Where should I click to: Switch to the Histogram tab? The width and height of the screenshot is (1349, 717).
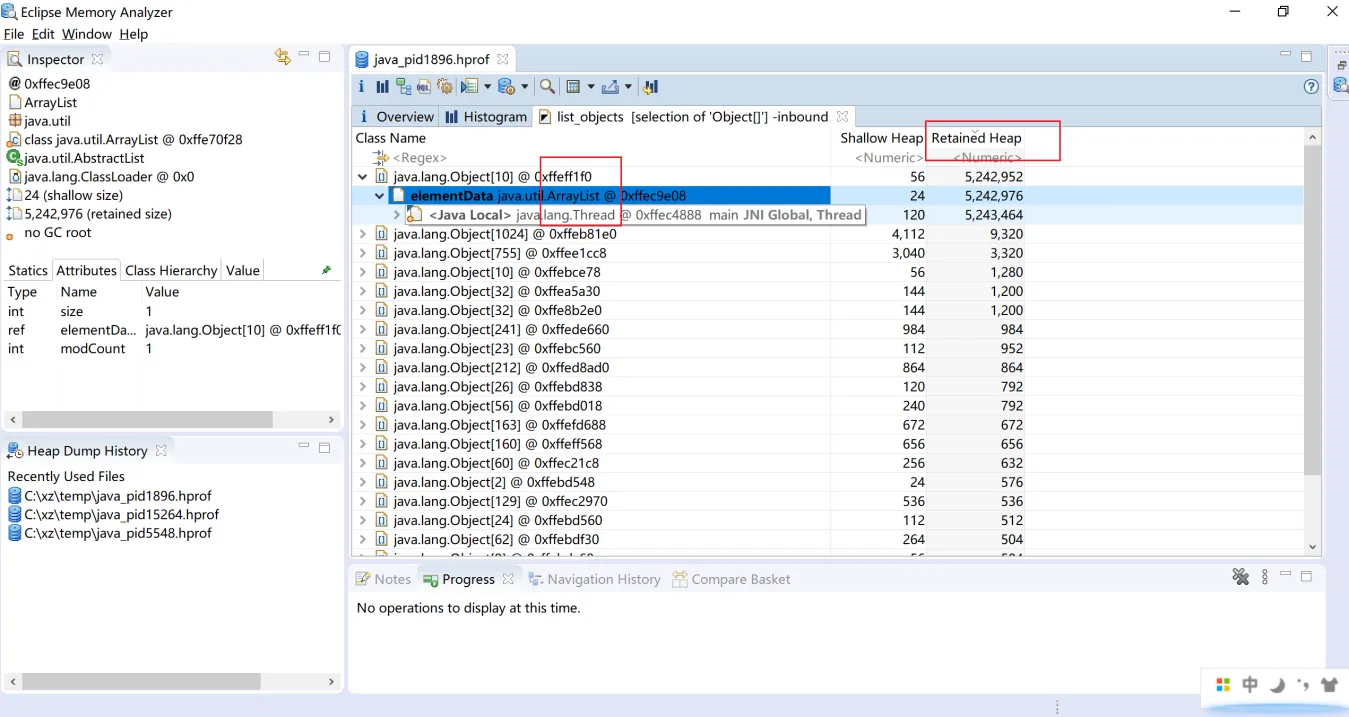tap(486, 117)
